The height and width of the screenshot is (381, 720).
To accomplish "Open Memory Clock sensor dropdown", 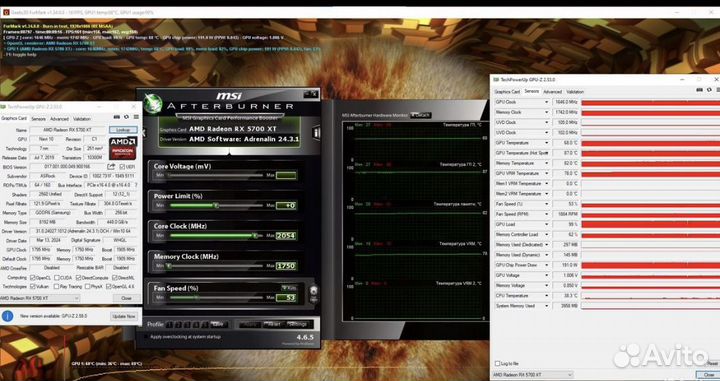I will [x=546, y=112].
